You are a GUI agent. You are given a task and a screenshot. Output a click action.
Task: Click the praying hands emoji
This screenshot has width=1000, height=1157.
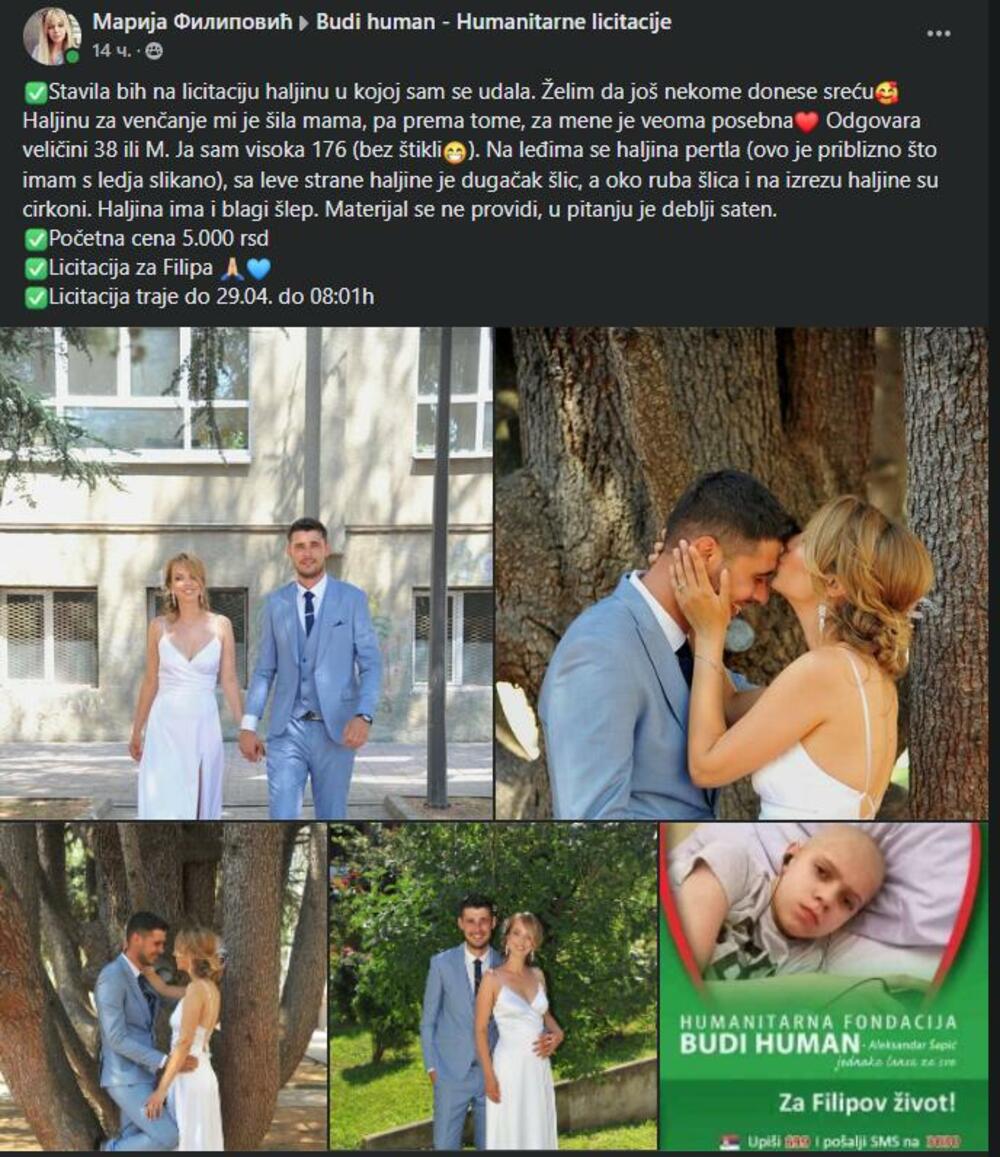pyautogui.click(x=232, y=269)
